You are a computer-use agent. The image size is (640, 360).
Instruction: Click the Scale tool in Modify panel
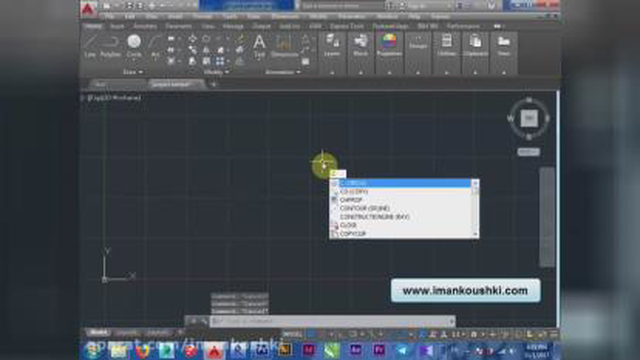click(x=206, y=61)
